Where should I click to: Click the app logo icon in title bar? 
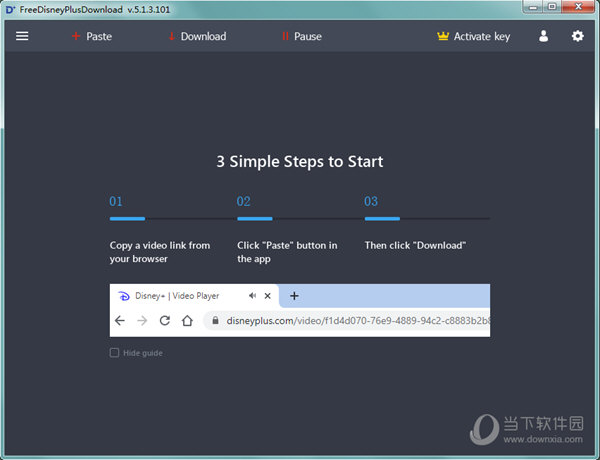tap(10, 10)
